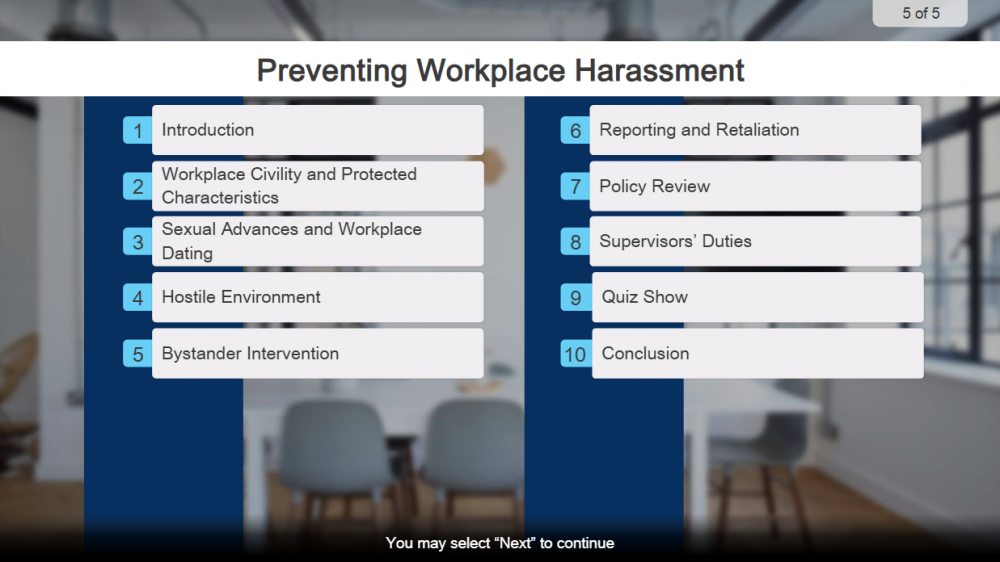Click the number 9 badge

point(575,298)
